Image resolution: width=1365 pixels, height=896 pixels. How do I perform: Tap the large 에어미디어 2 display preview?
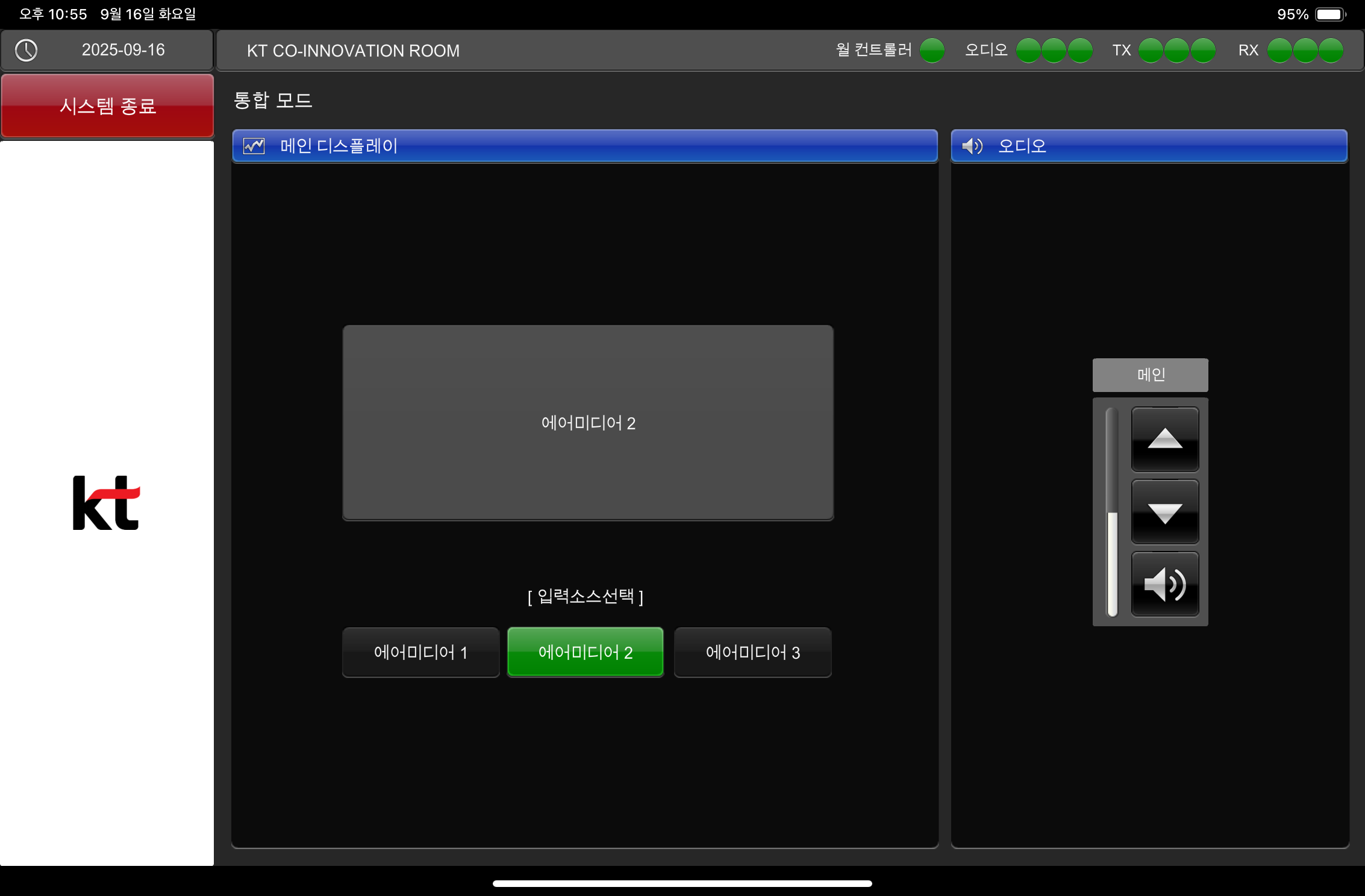click(588, 423)
